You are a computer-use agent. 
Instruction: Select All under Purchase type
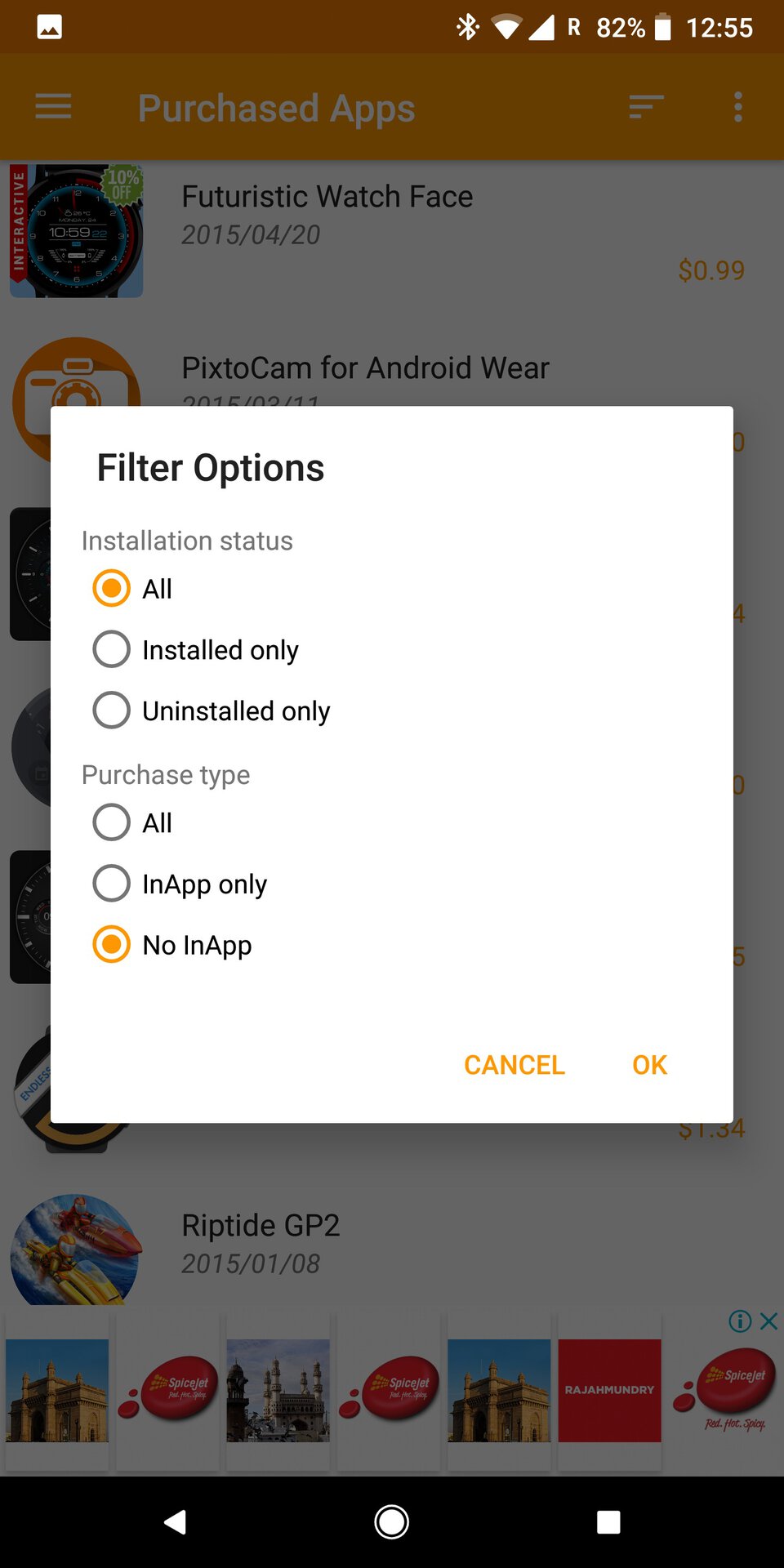tap(112, 822)
